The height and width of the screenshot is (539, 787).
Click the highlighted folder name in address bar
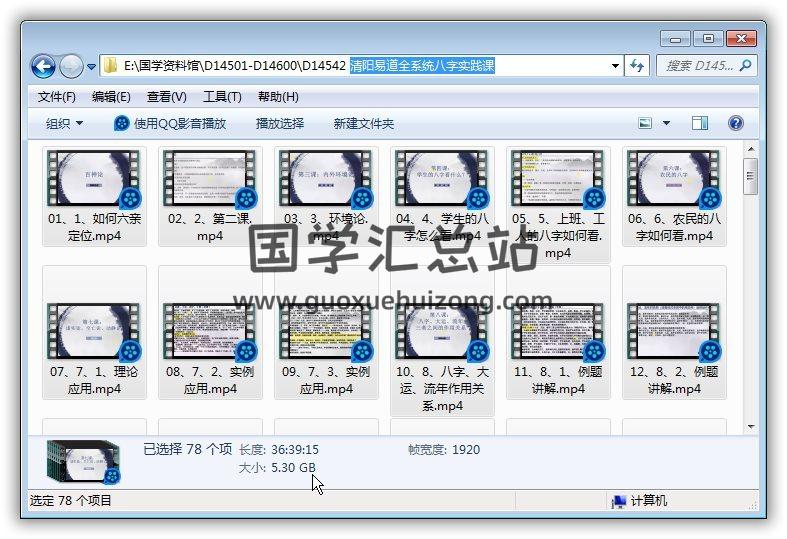pos(422,66)
